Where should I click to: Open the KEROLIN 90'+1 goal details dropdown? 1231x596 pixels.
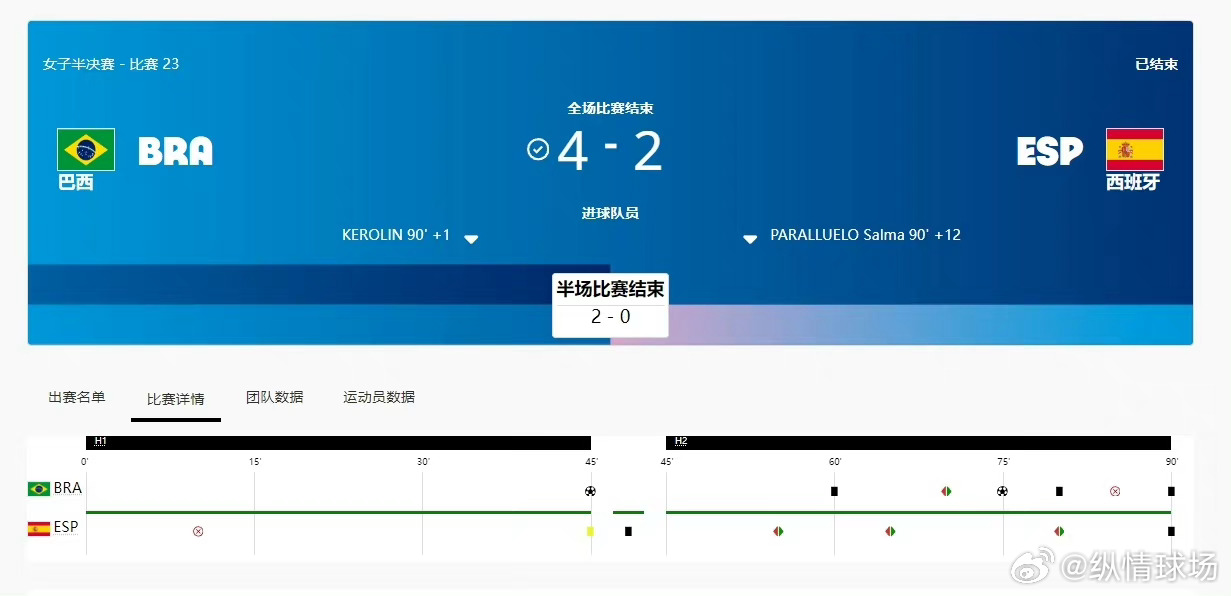[471, 238]
